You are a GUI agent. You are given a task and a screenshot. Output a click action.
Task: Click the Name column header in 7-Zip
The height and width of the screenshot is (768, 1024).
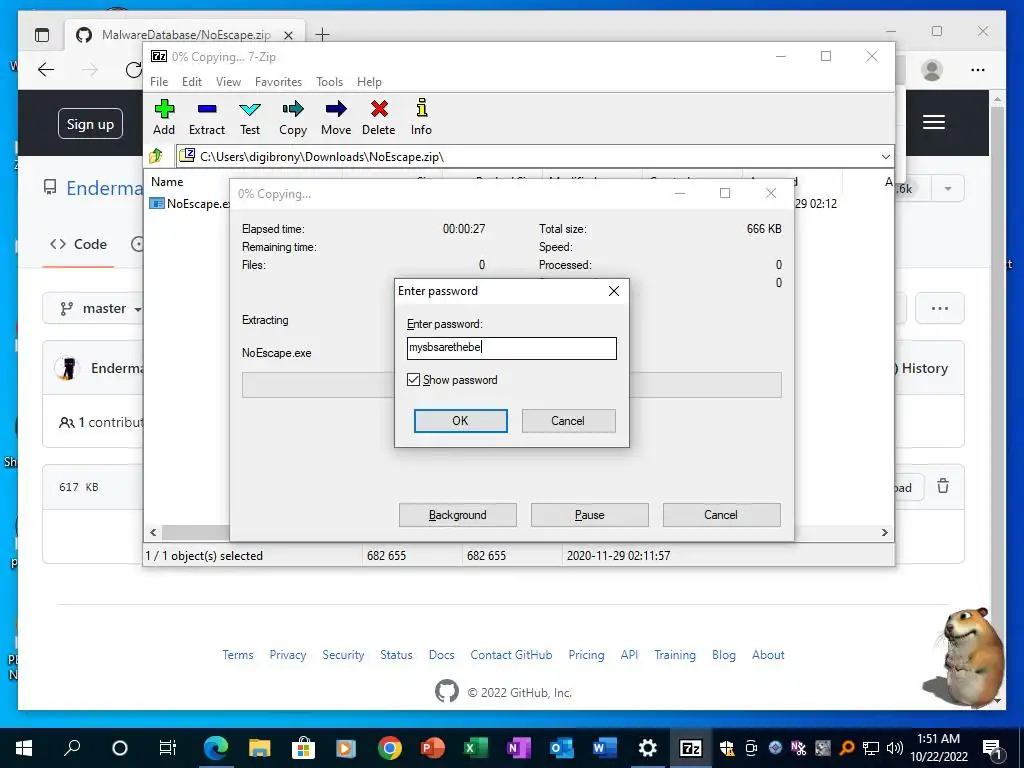point(167,182)
